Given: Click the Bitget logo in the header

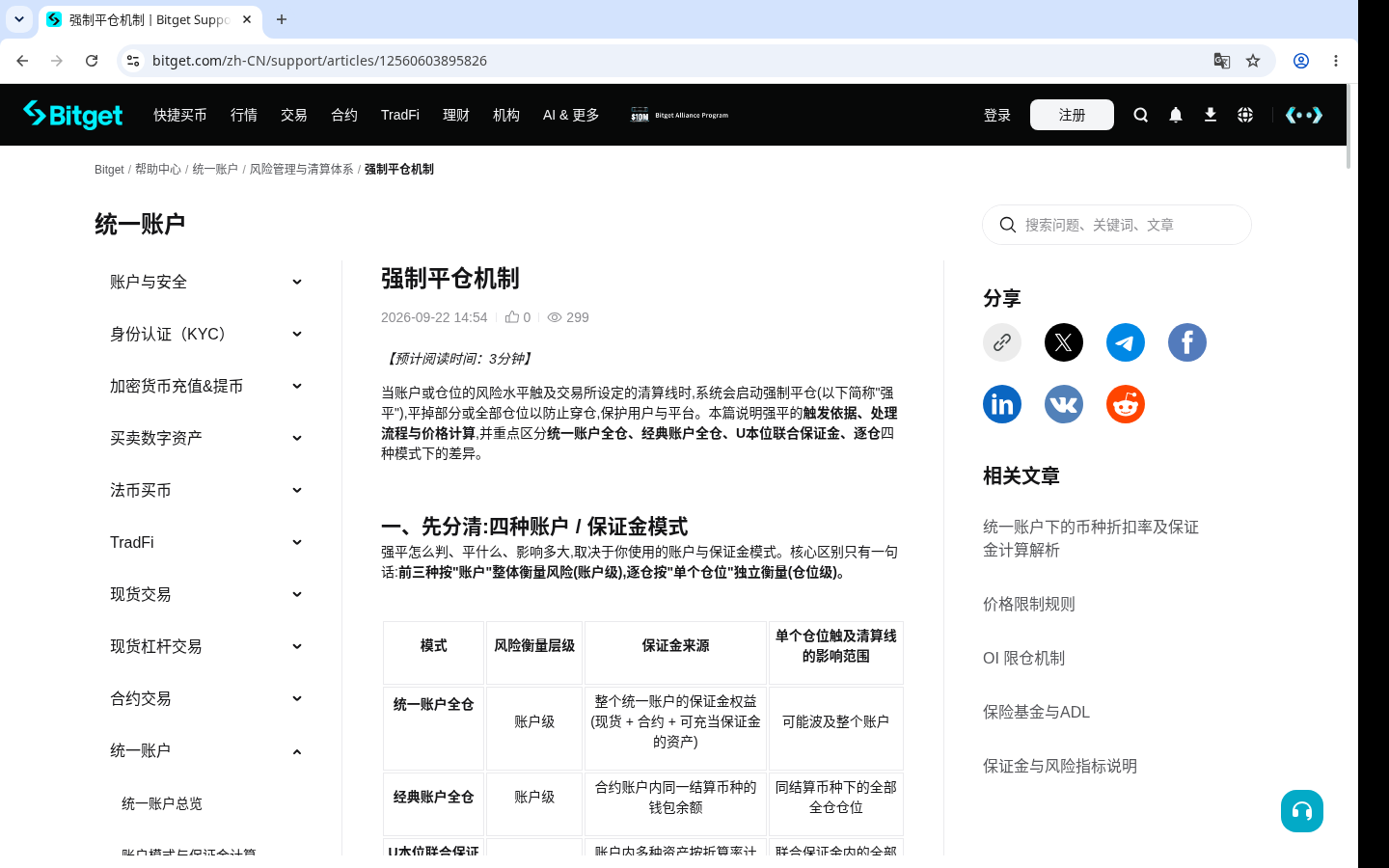Looking at the screenshot, I should point(73,115).
